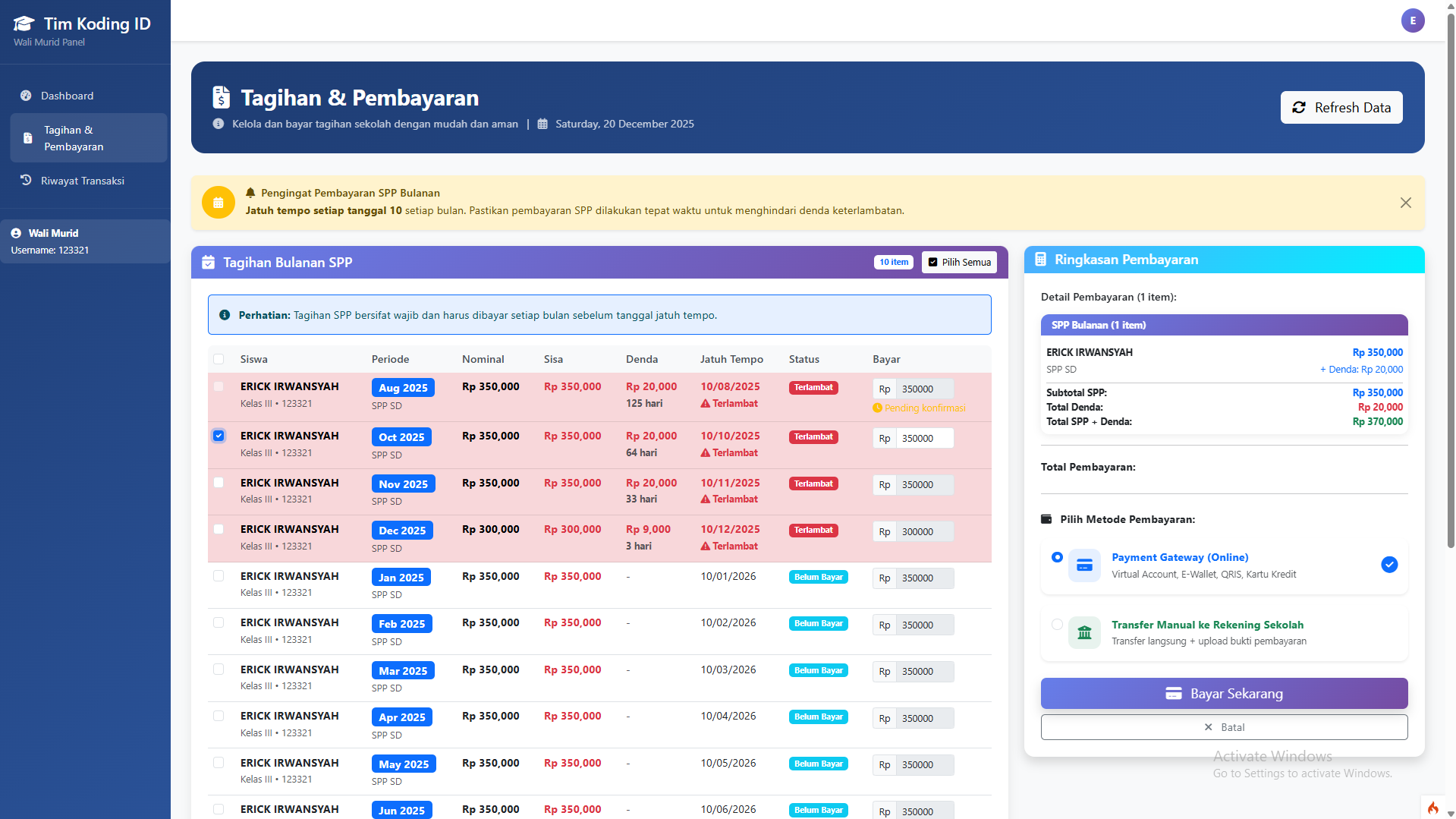Screen dimensions: 1456x819
Task: Click the Tim Koding ID graduation cap logo
Action: 24,23
